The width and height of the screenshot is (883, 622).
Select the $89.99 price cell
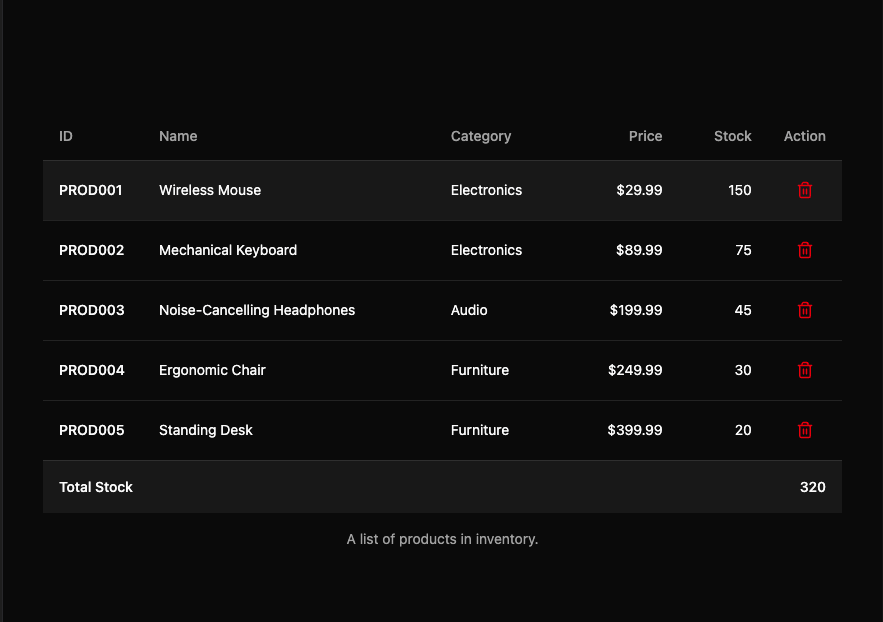[639, 250]
